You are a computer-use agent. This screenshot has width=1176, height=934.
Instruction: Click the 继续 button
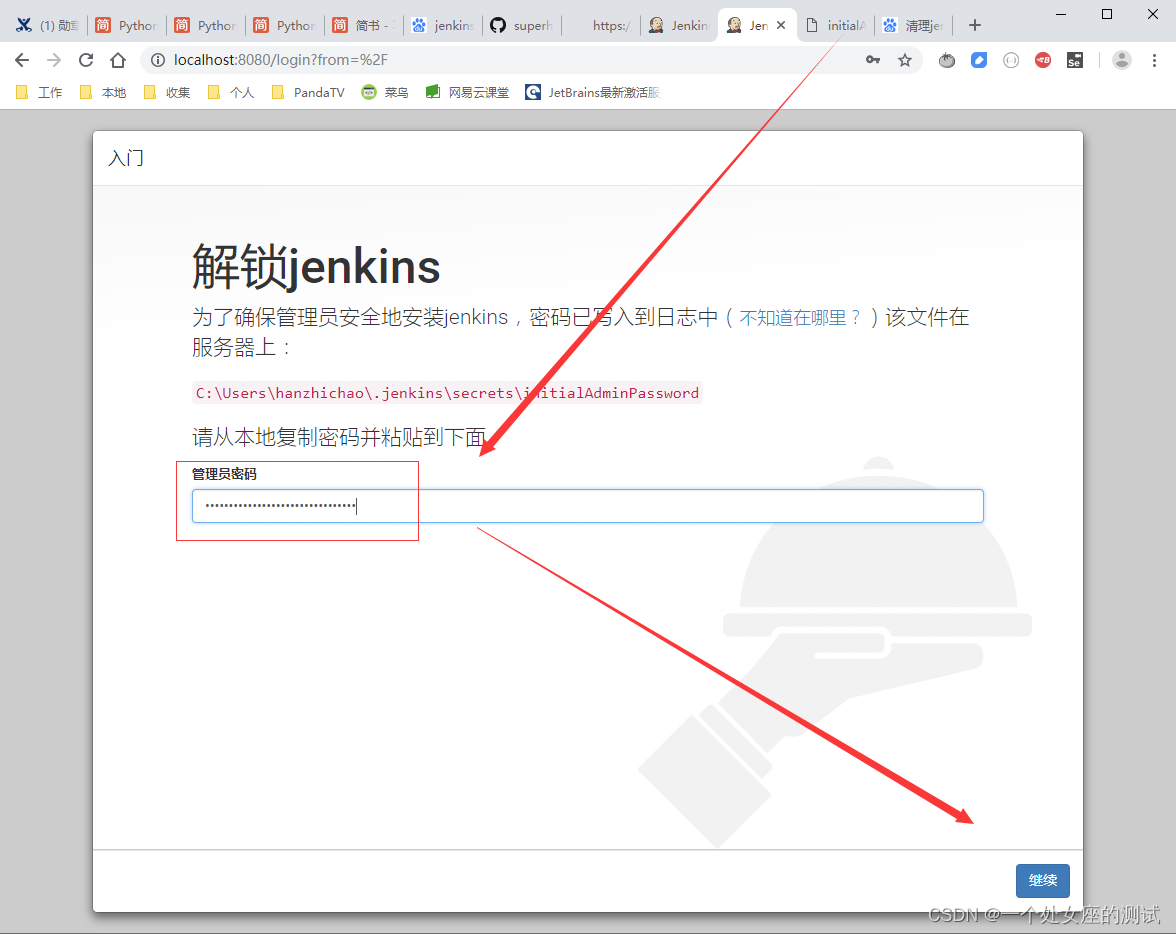(1042, 881)
